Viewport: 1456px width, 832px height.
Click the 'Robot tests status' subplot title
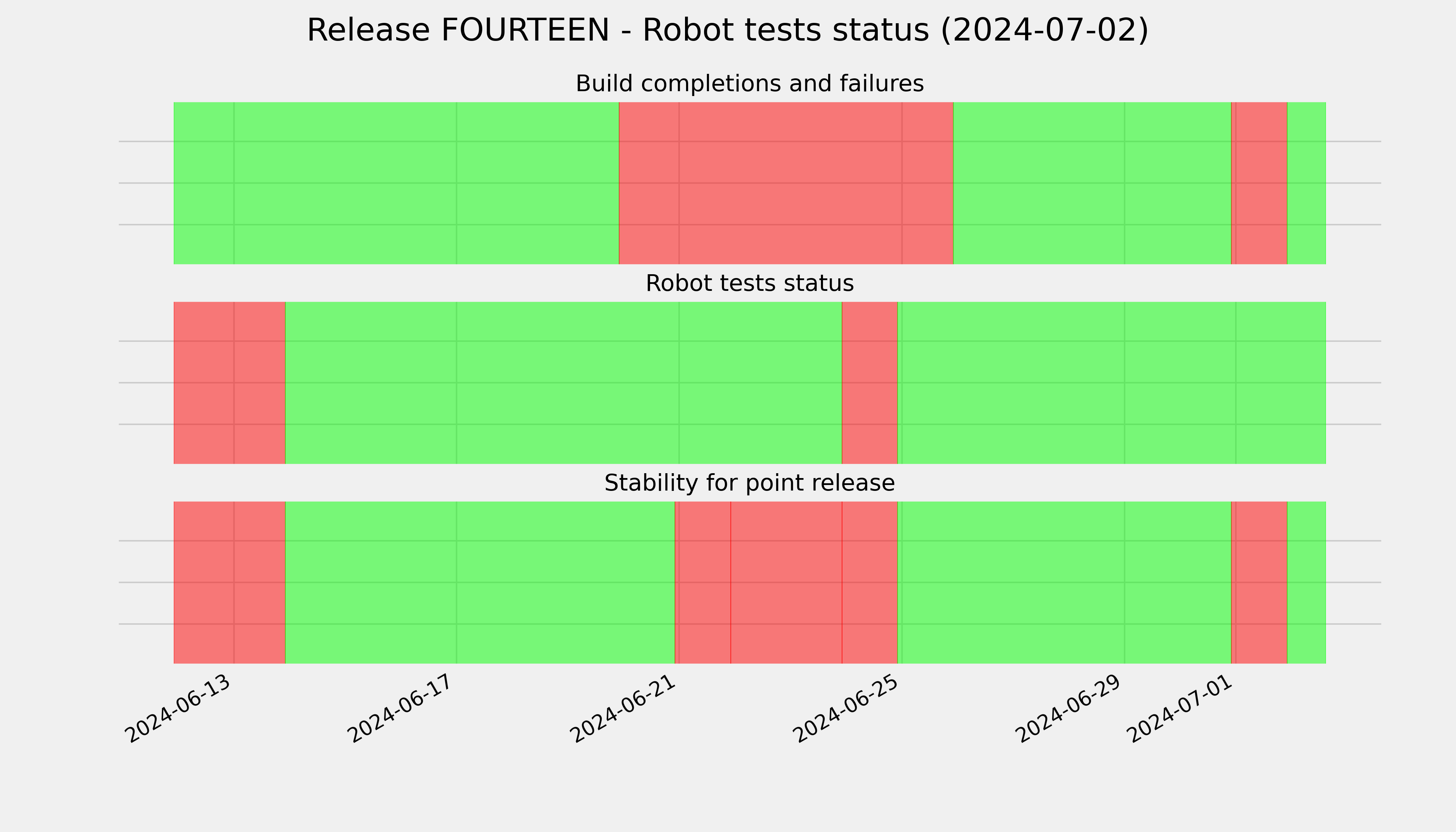(749, 284)
